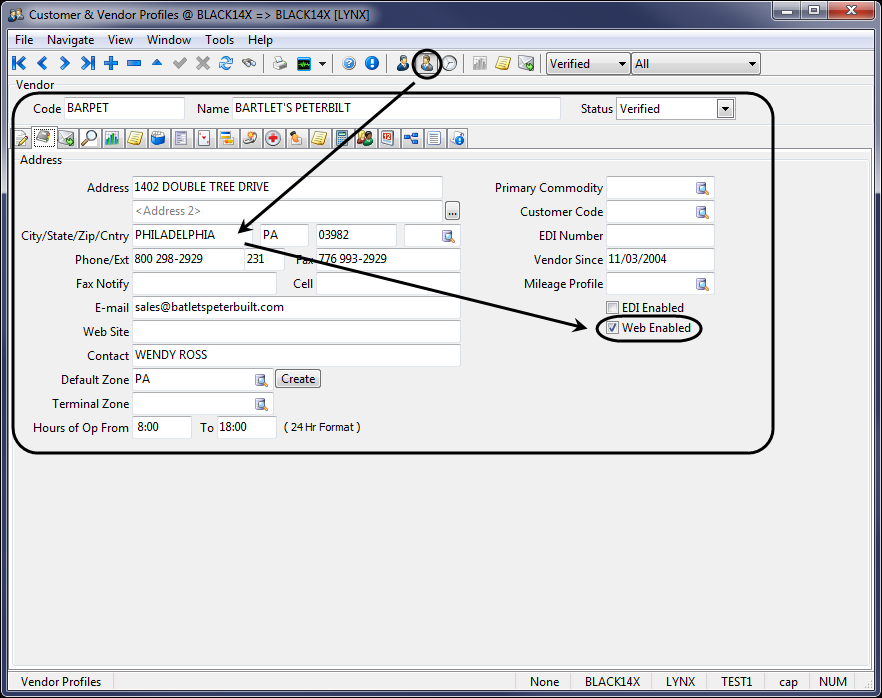This screenshot has width=882, height=698.
Task: Open the magnifying glass tab icon
Action: 89,138
